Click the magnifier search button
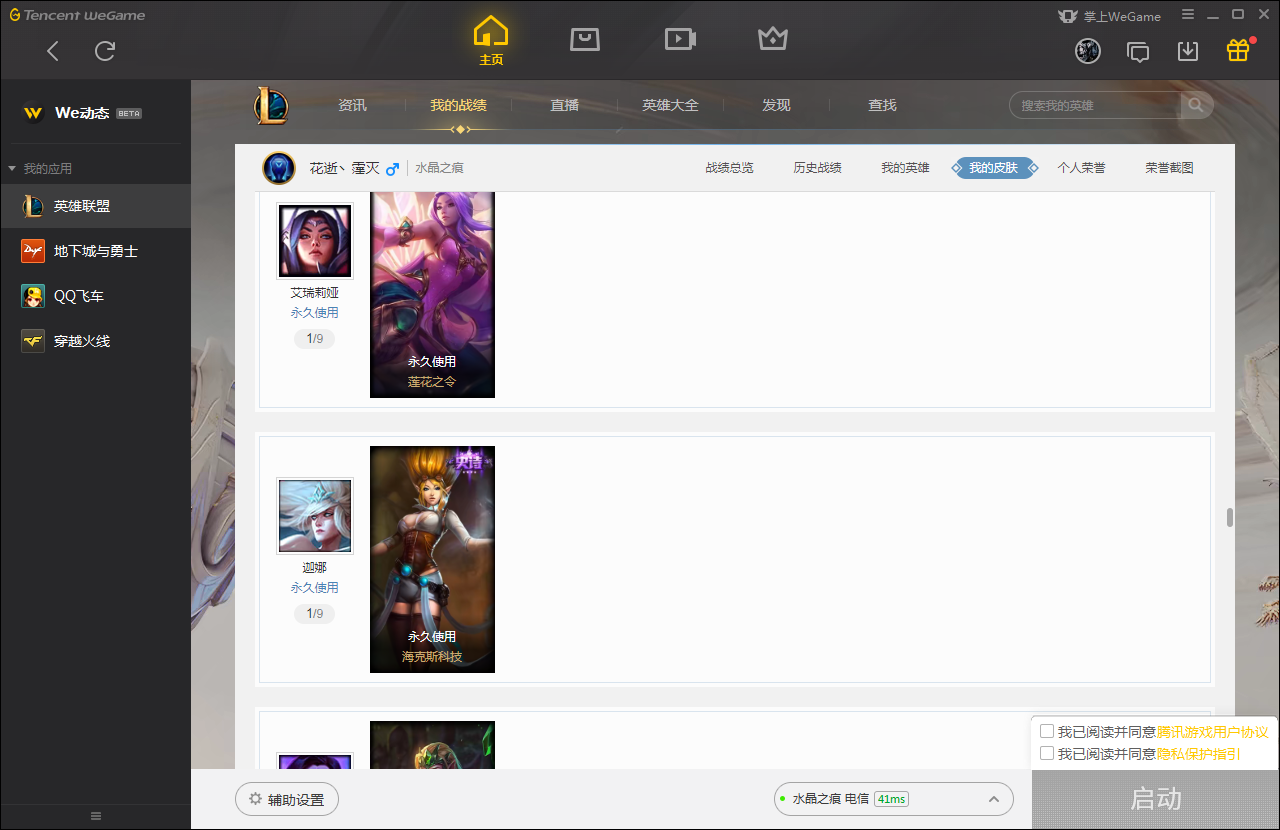This screenshot has height=830, width=1280. point(1196,105)
